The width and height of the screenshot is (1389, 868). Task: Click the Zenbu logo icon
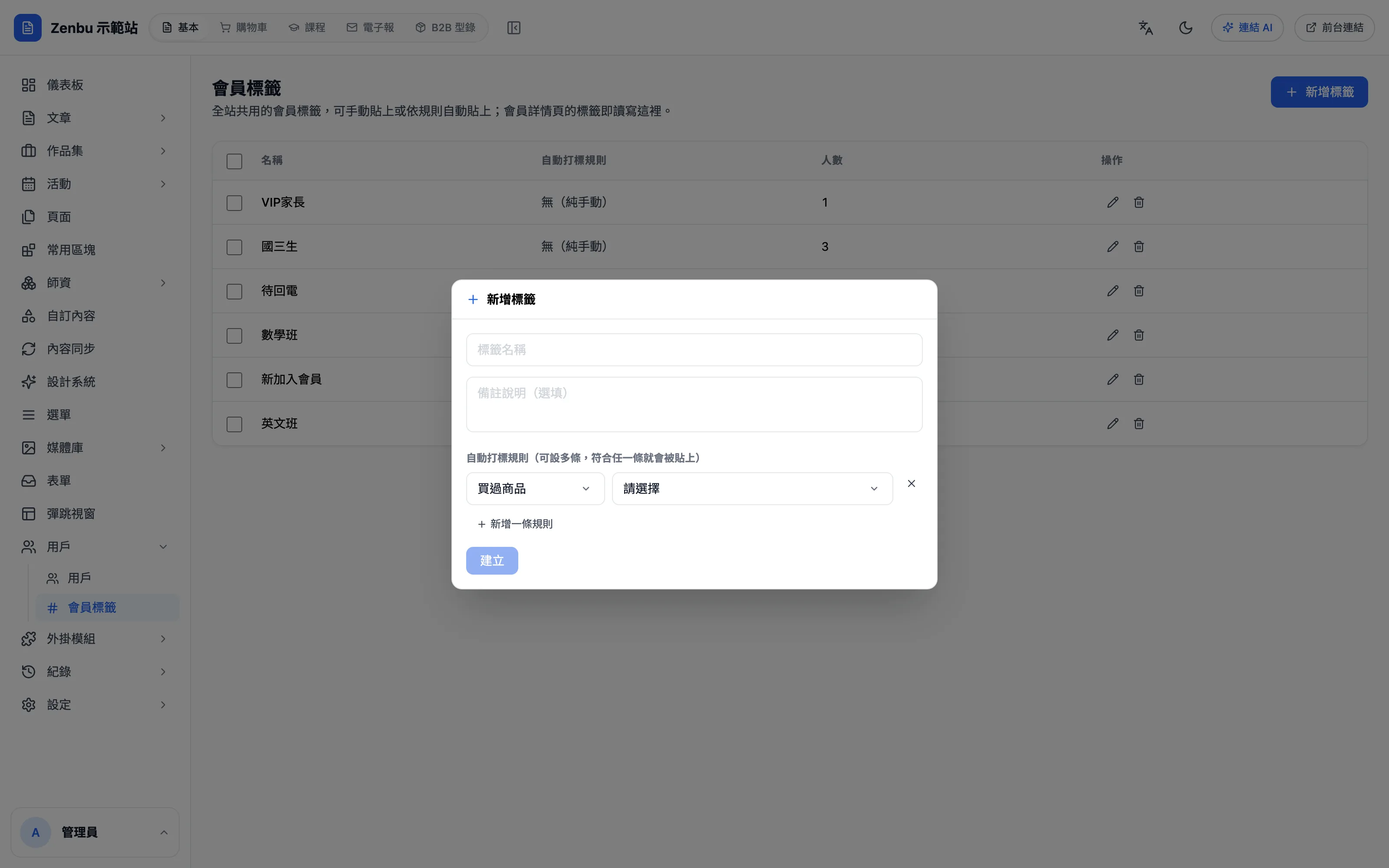coord(27,27)
